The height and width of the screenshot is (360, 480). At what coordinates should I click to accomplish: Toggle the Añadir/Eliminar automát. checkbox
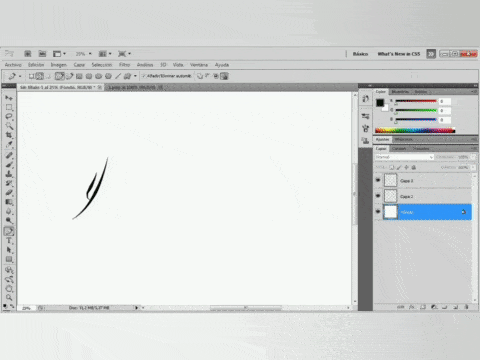[x=144, y=76]
